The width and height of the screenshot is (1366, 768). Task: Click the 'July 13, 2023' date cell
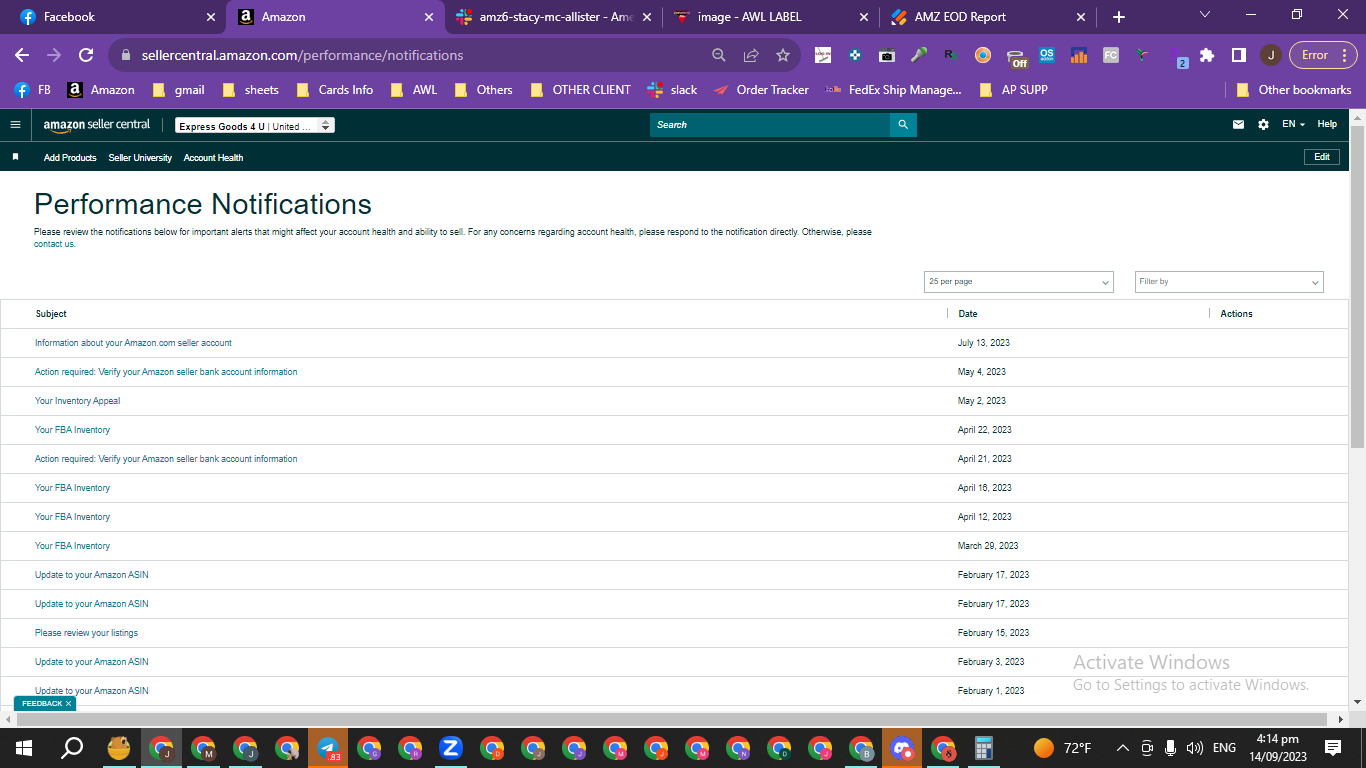(984, 343)
